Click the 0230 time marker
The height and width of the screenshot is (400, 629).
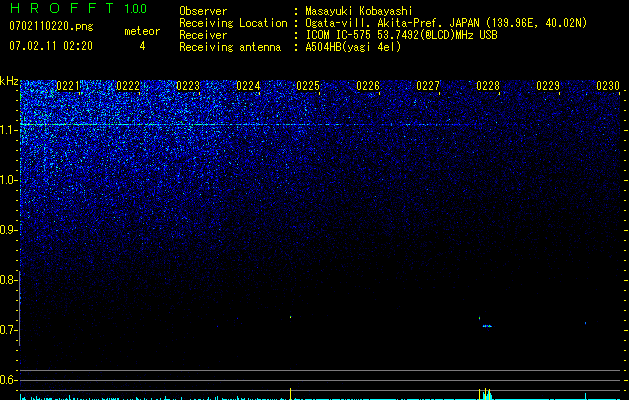608,86
